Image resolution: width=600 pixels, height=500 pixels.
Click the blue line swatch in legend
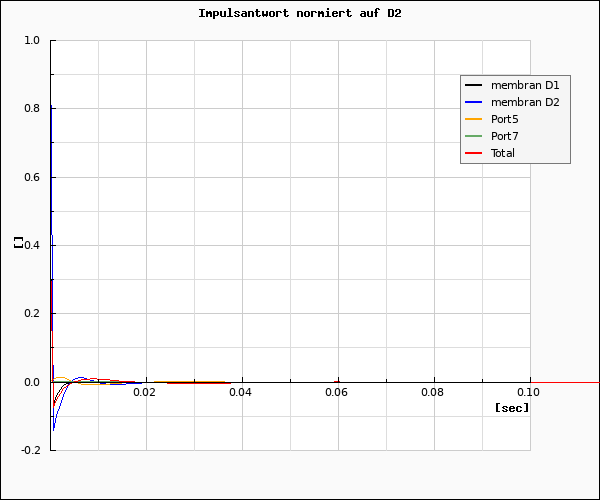474,102
